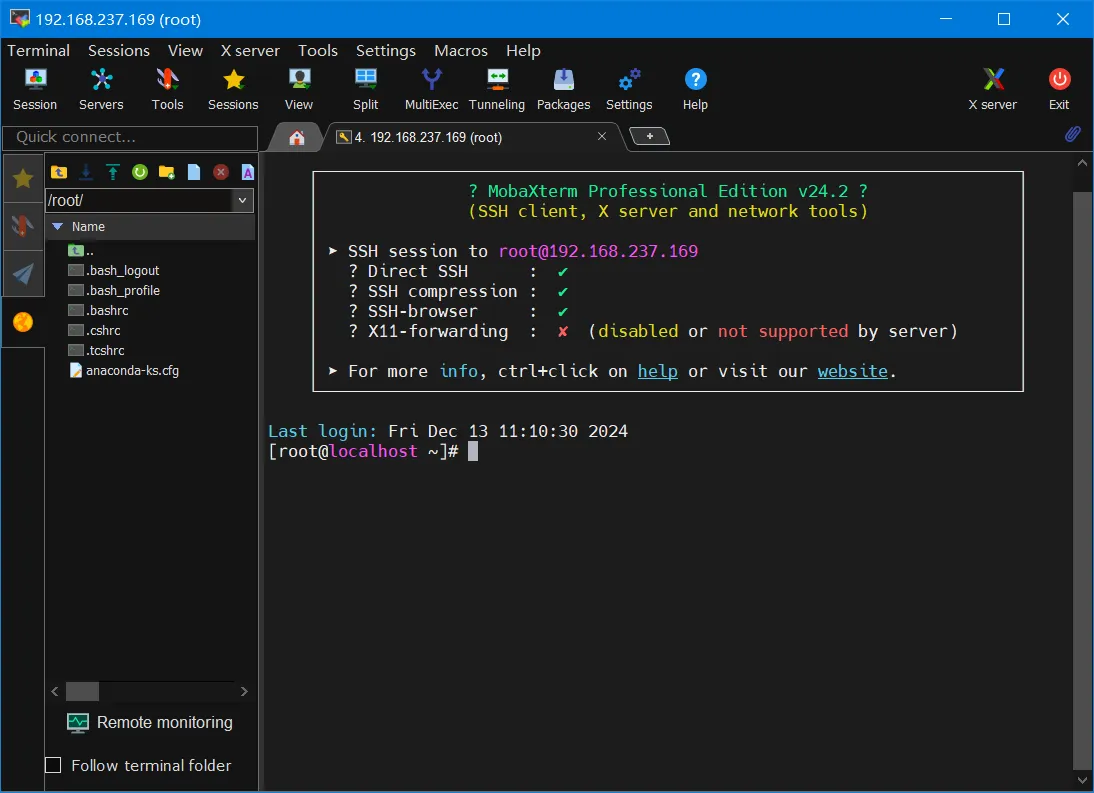Open the X server menu
The width and height of the screenshot is (1094, 793).
coord(250,50)
